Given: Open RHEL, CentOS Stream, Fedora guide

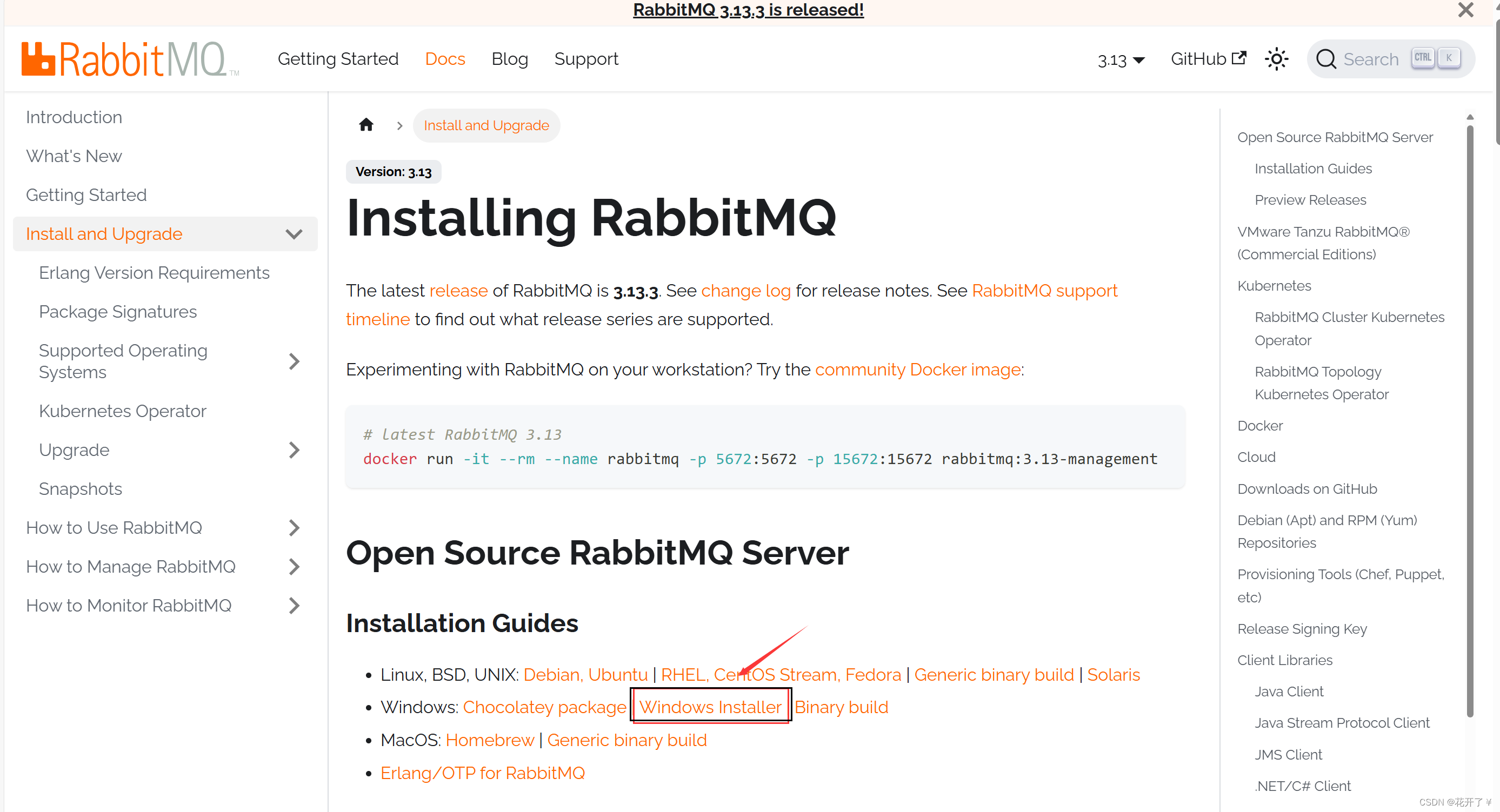Looking at the screenshot, I should point(781,675).
